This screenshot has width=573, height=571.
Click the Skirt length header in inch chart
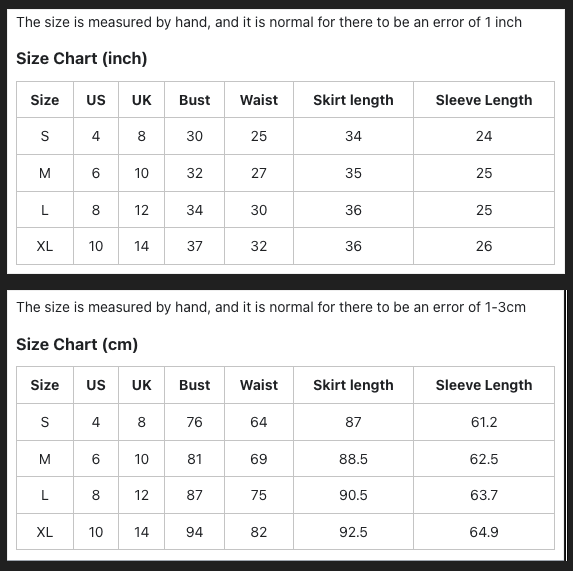tap(353, 100)
